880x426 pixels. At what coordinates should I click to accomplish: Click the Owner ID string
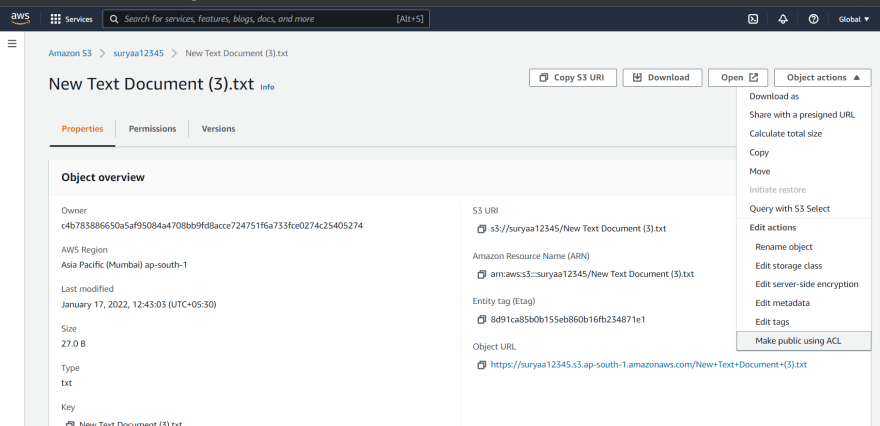212,226
